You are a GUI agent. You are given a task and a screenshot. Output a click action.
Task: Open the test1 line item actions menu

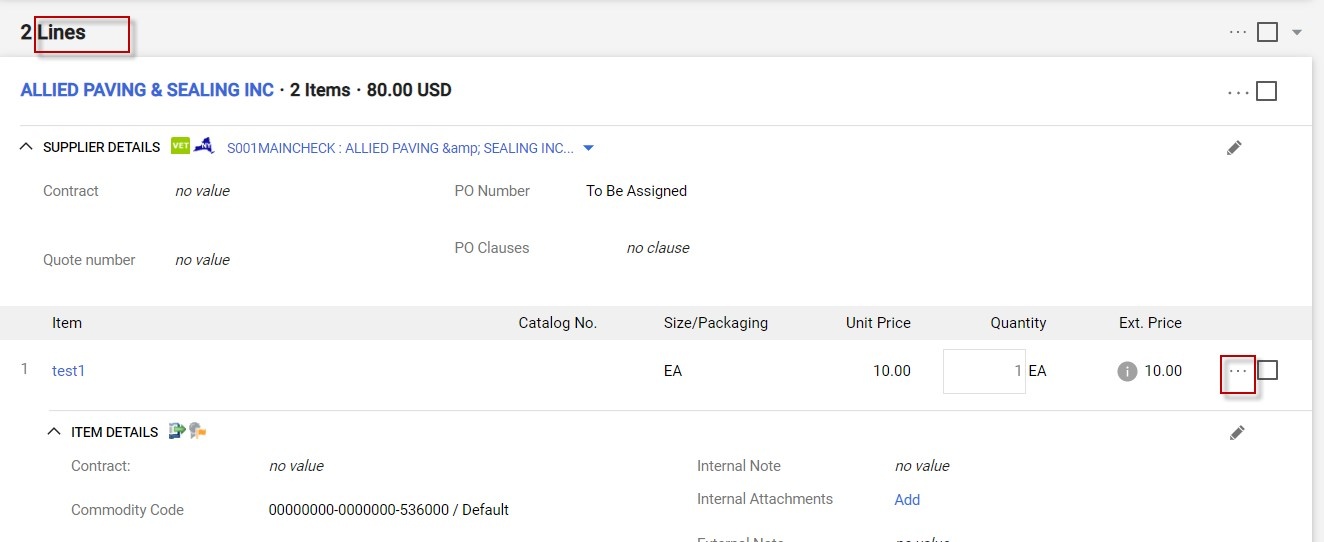[1238, 371]
